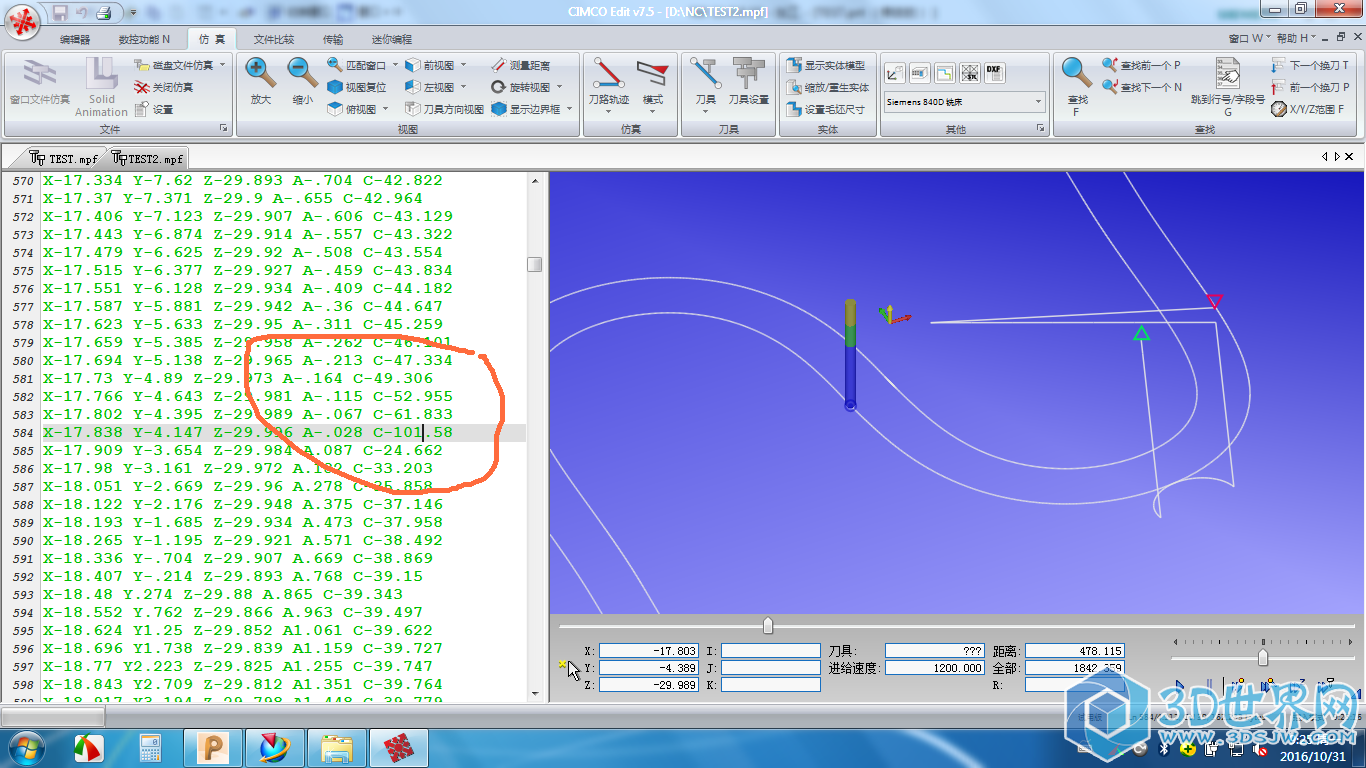Switch to 刀具方向视图 tool direction view

tap(445, 109)
